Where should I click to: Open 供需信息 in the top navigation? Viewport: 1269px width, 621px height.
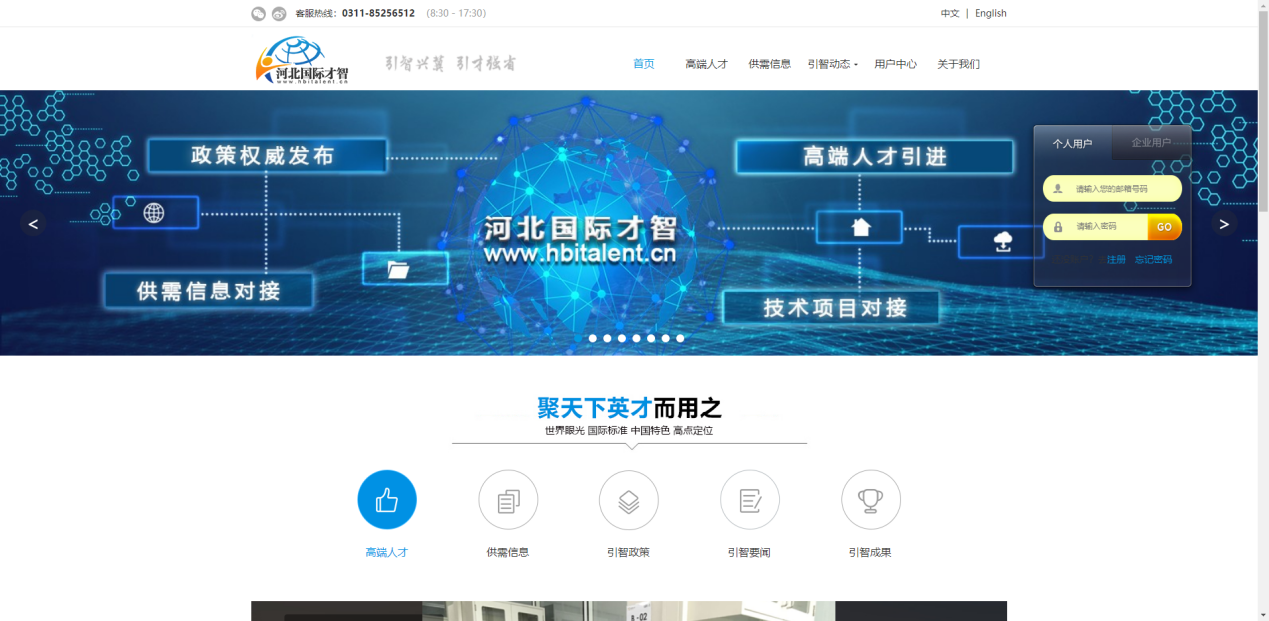point(770,64)
